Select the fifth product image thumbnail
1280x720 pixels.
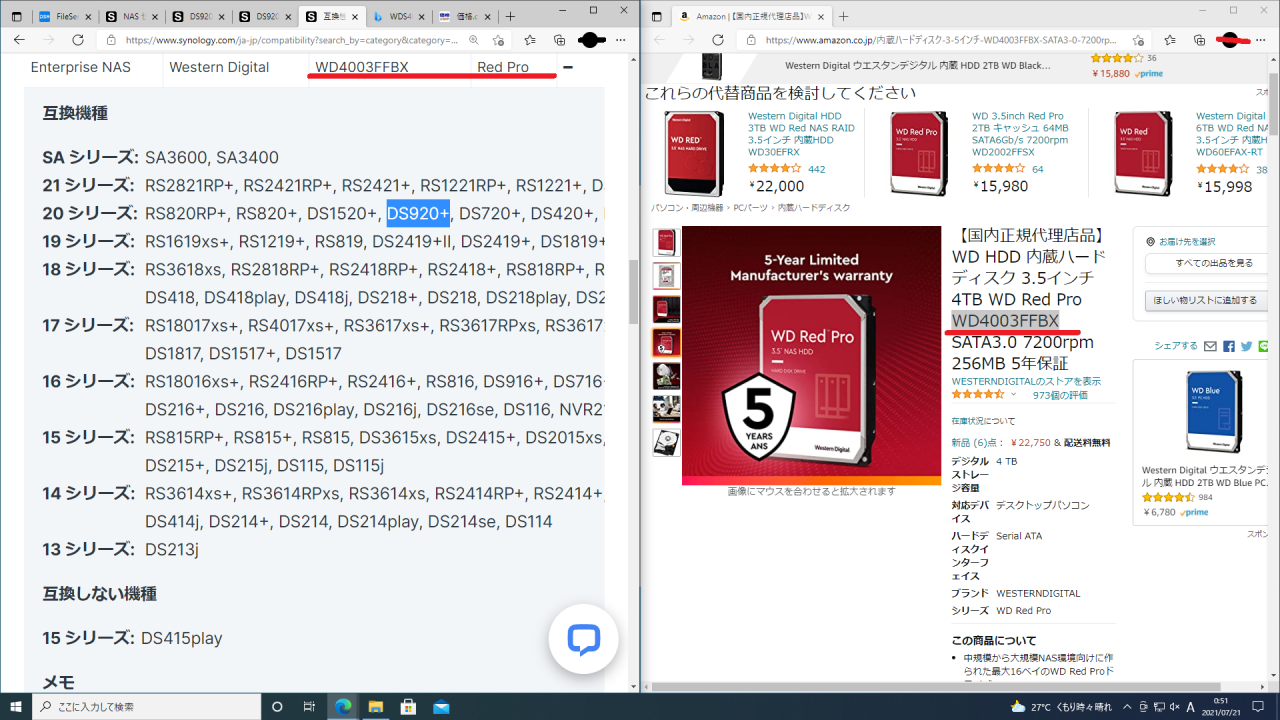click(x=666, y=376)
